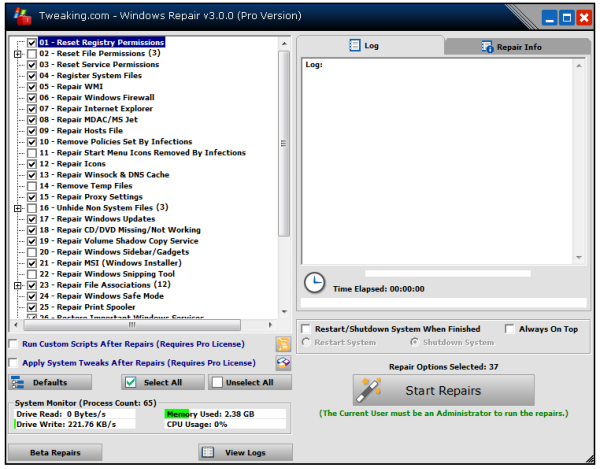This screenshot has height=469, width=600.
Task: Open the custom scripts editor icon
Action: click(283, 344)
